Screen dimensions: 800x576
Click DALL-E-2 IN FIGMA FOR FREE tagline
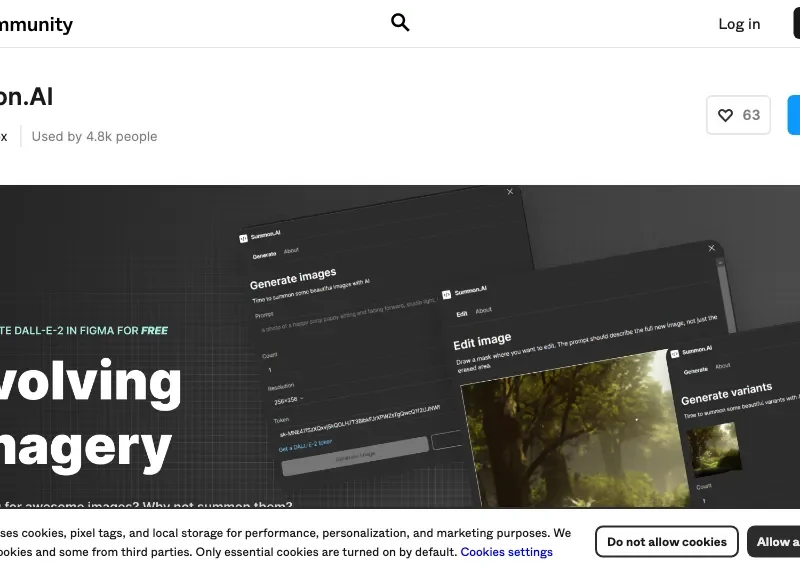coord(84,331)
